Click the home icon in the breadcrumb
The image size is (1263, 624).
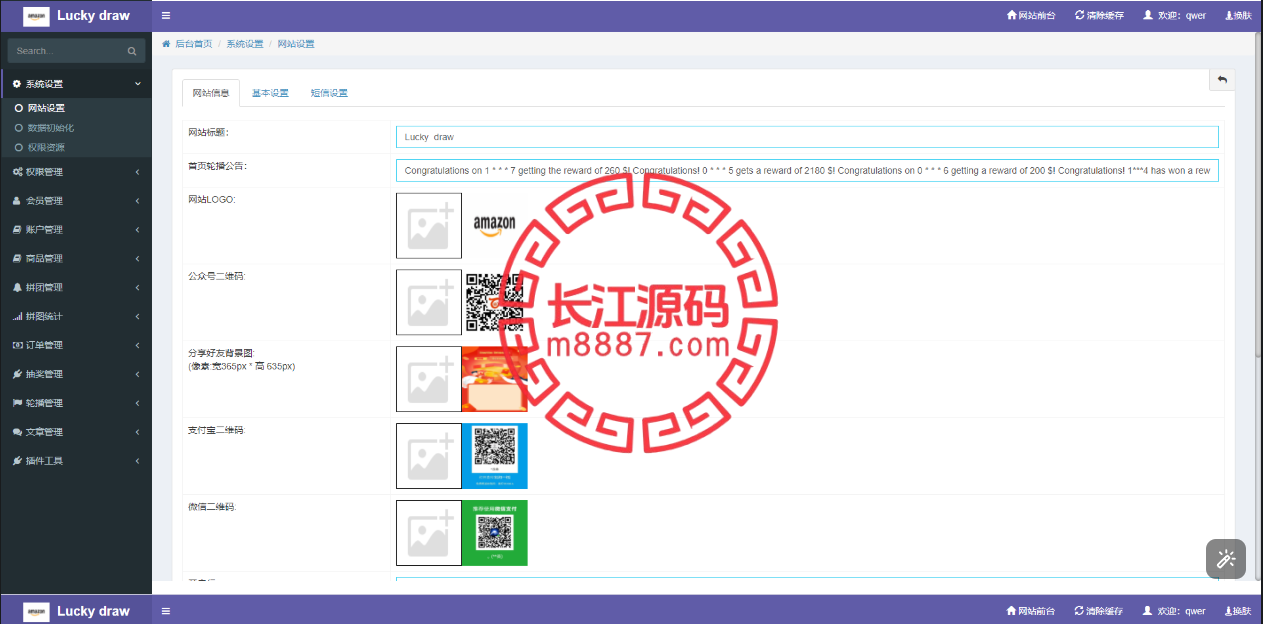point(166,44)
